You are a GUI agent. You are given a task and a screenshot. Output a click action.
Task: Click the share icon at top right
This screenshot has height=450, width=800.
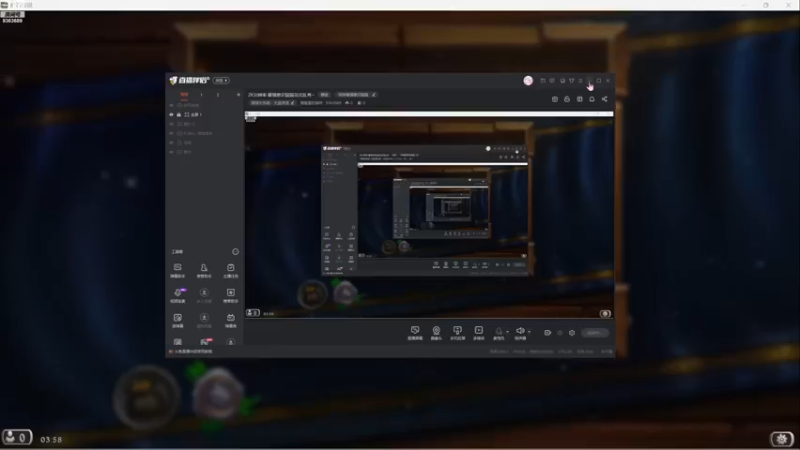click(x=605, y=99)
